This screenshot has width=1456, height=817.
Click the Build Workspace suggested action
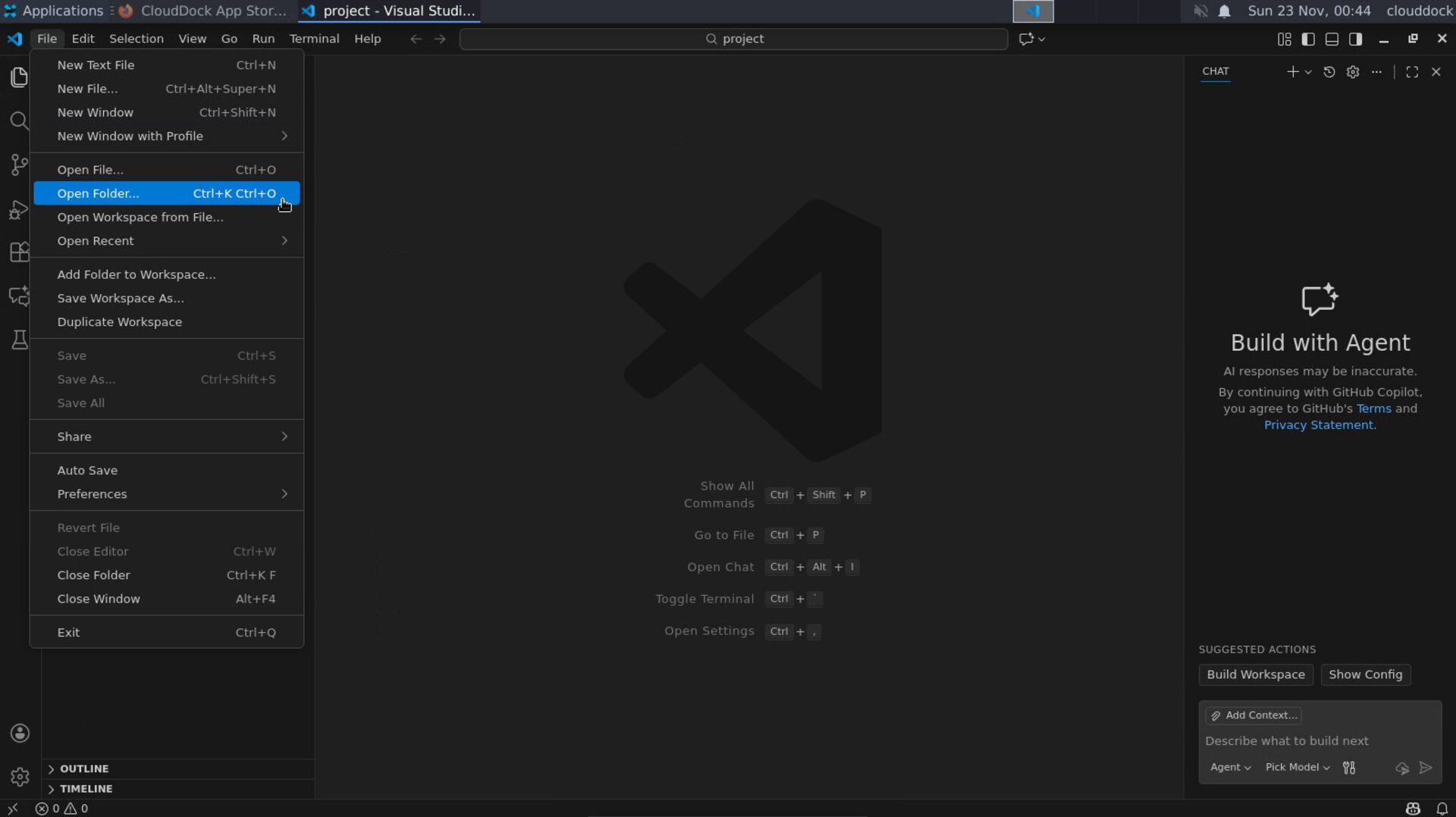point(1255,675)
